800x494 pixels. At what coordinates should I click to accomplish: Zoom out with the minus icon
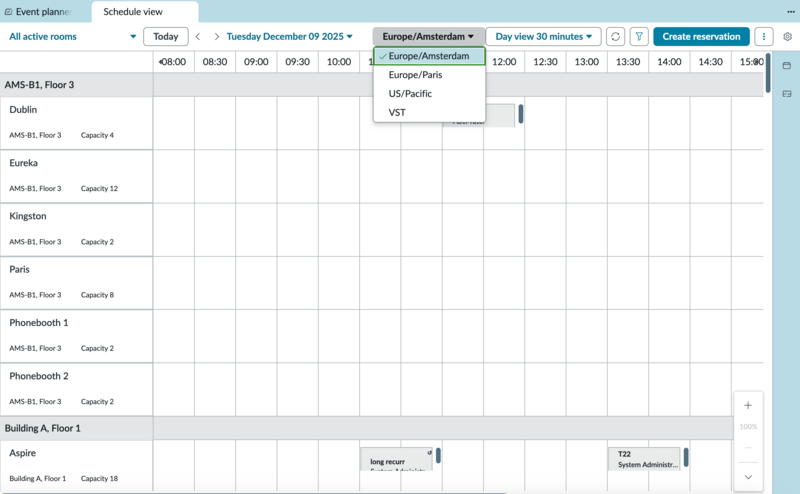coord(748,448)
